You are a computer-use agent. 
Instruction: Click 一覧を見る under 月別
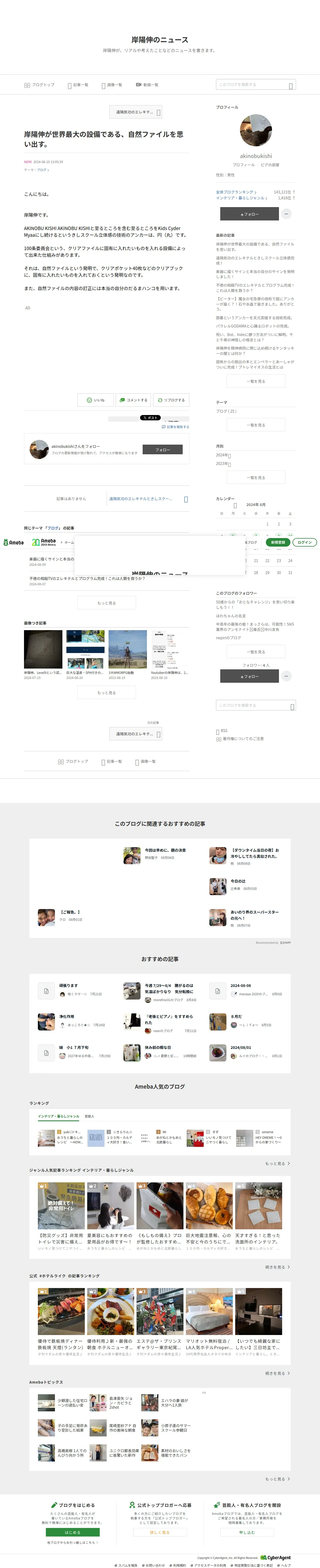[256, 478]
